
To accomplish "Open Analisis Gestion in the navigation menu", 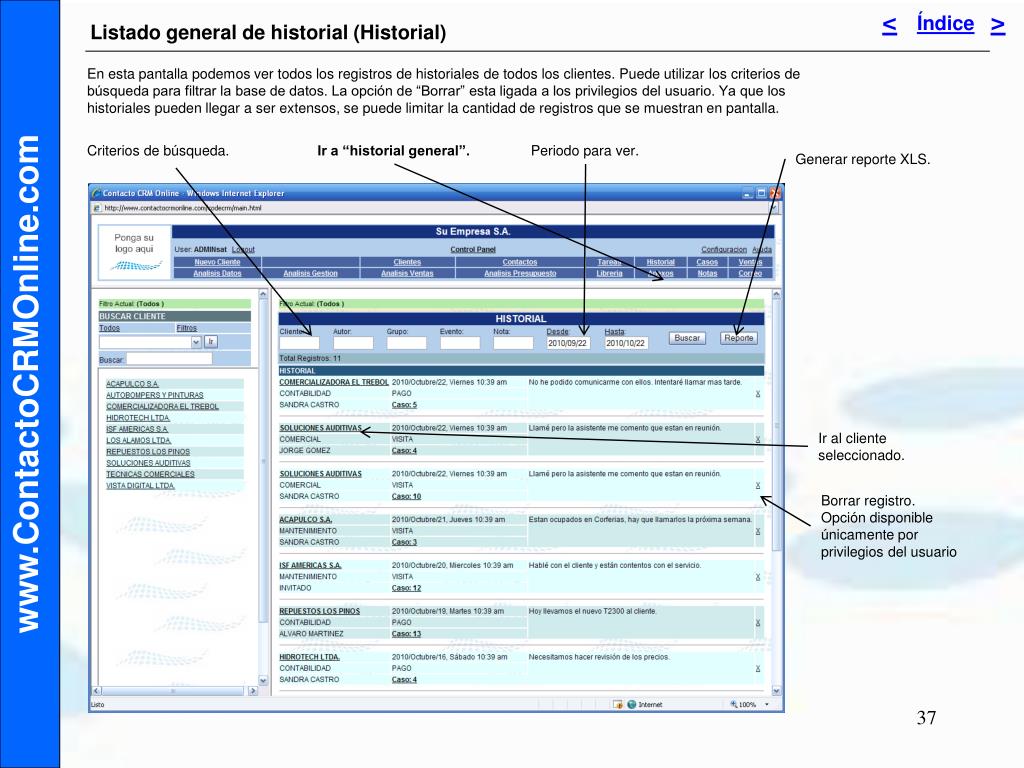I will (x=310, y=273).
